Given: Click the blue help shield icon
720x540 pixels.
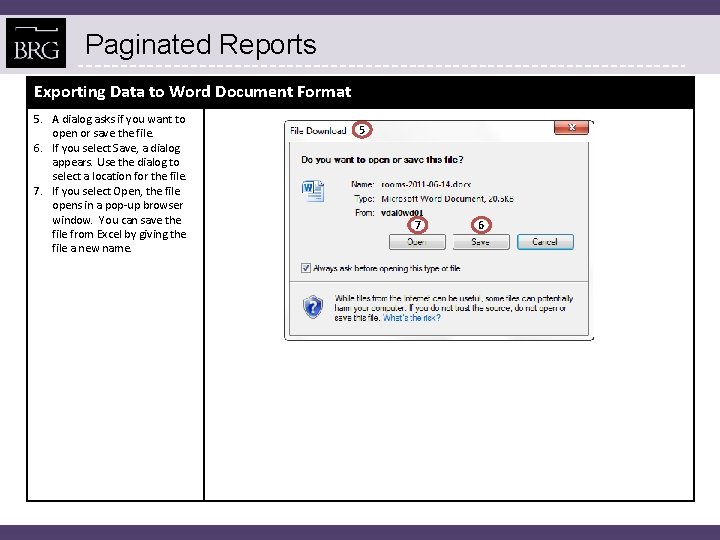Looking at the screenshot, I should tap(313, 307).
